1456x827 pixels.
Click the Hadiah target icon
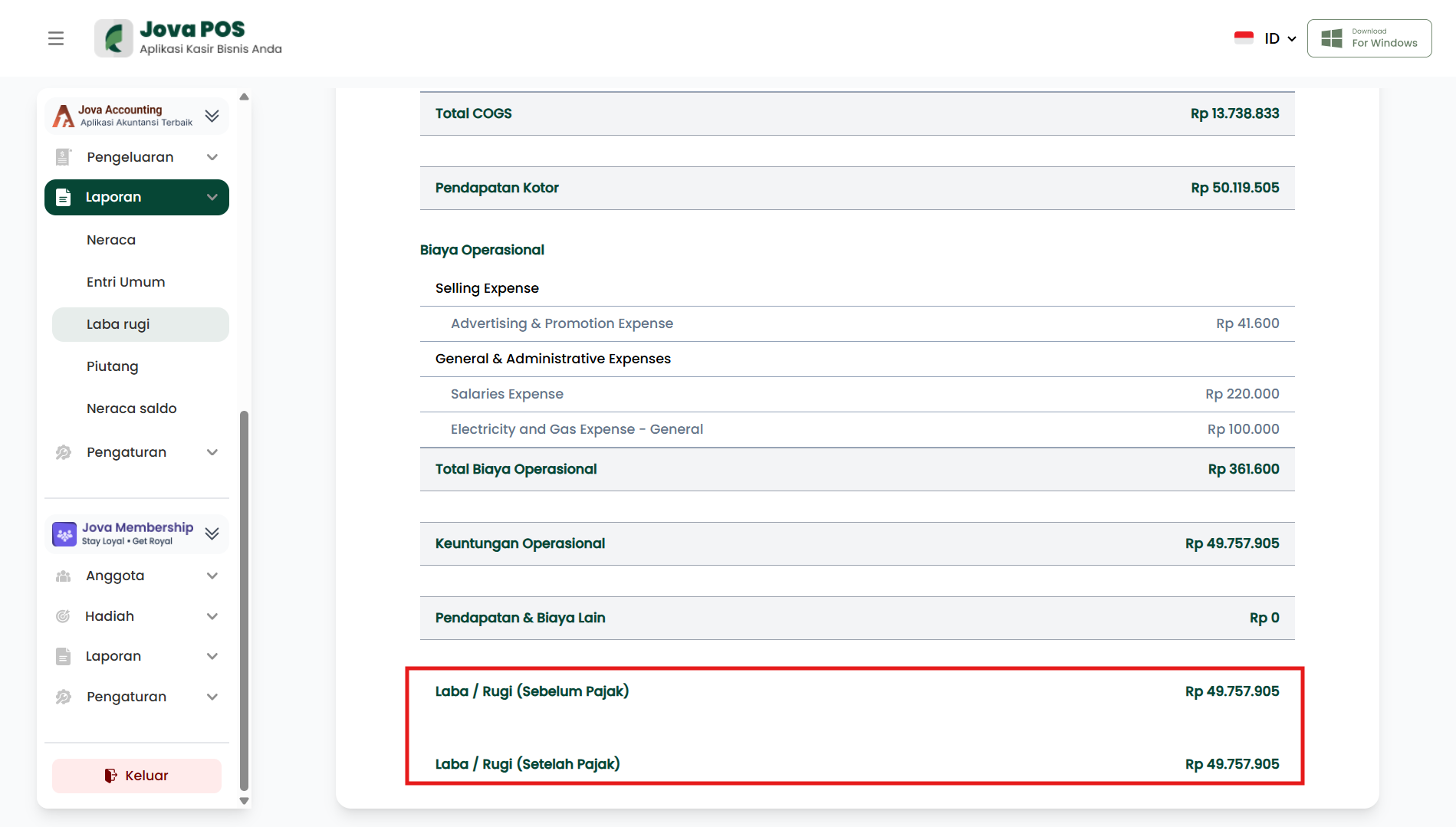point(63,616)
